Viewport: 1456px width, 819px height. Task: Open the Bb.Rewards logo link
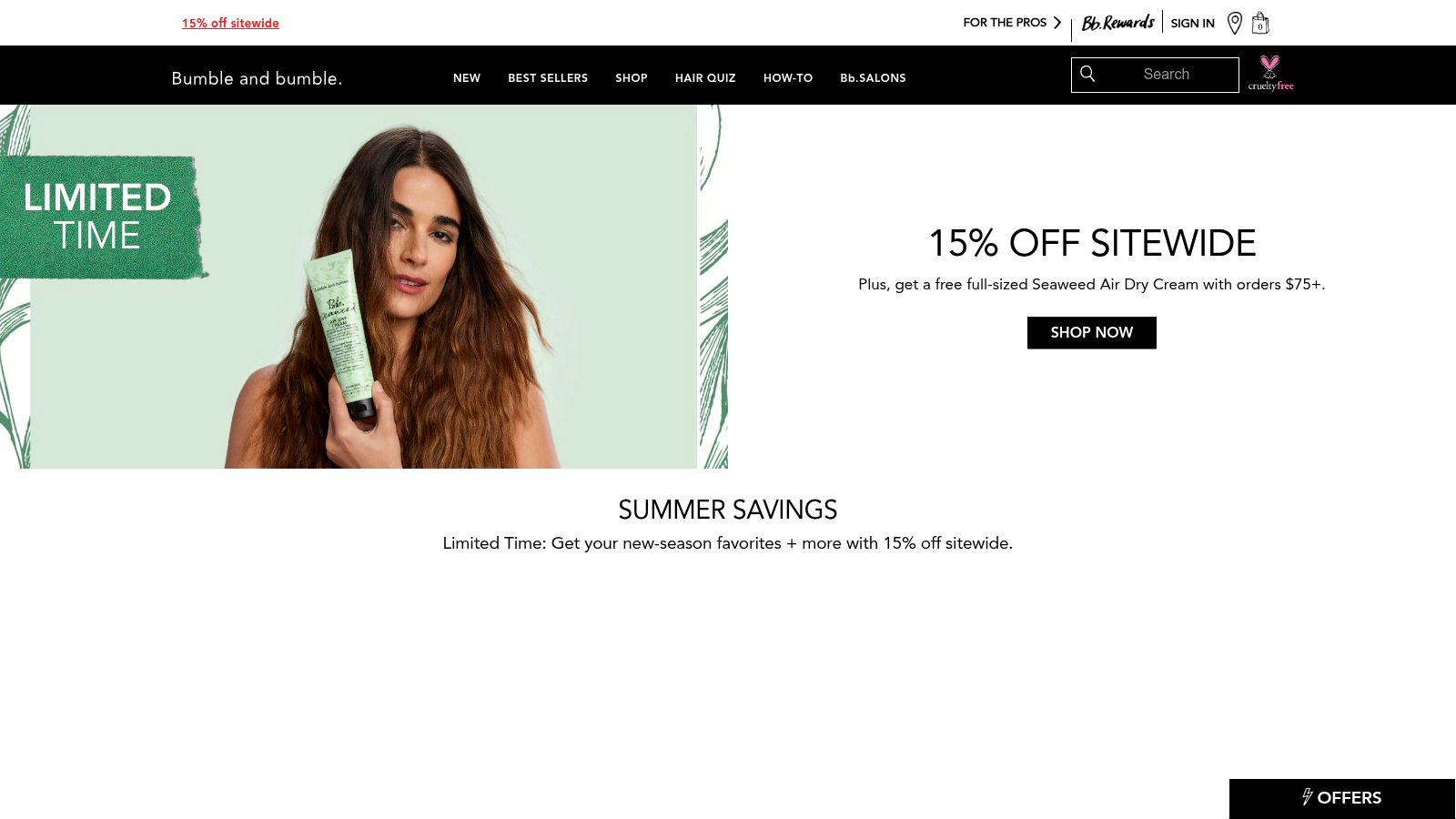(x=1117, y=23)
